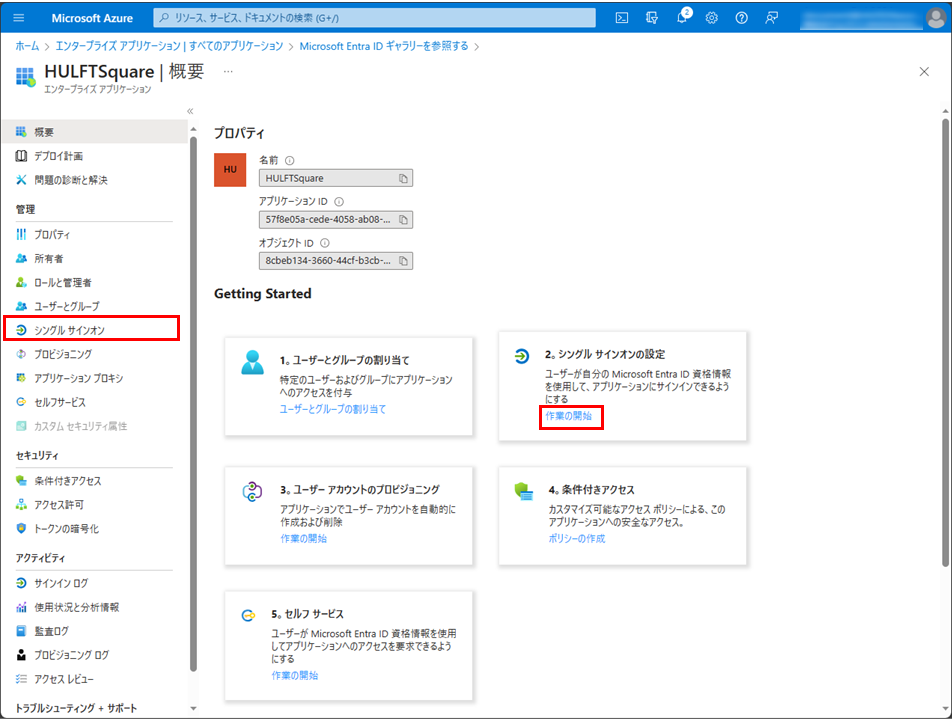
Task: Open the directory and subscription filter icon
Action: click(x=652, y=18)
